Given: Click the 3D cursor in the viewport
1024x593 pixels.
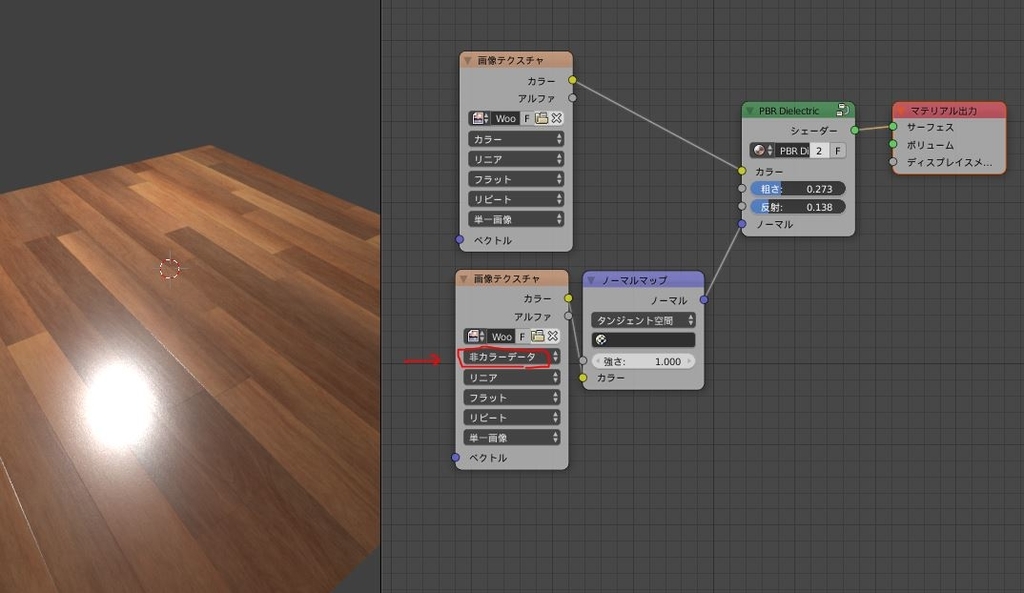Looking at the screenshot, I should [170, 268].
